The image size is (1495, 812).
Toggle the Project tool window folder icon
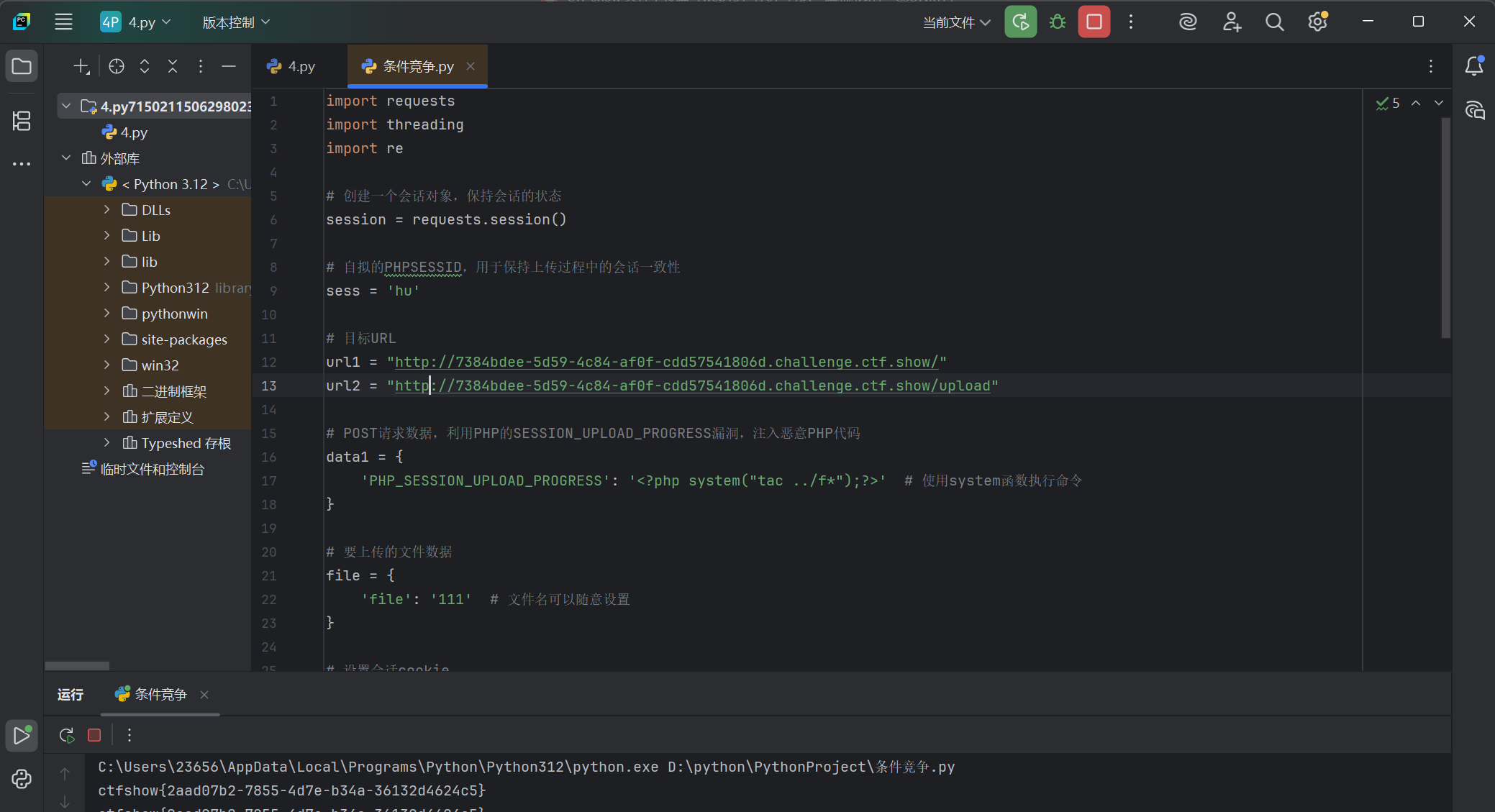(x=22, y=66)
